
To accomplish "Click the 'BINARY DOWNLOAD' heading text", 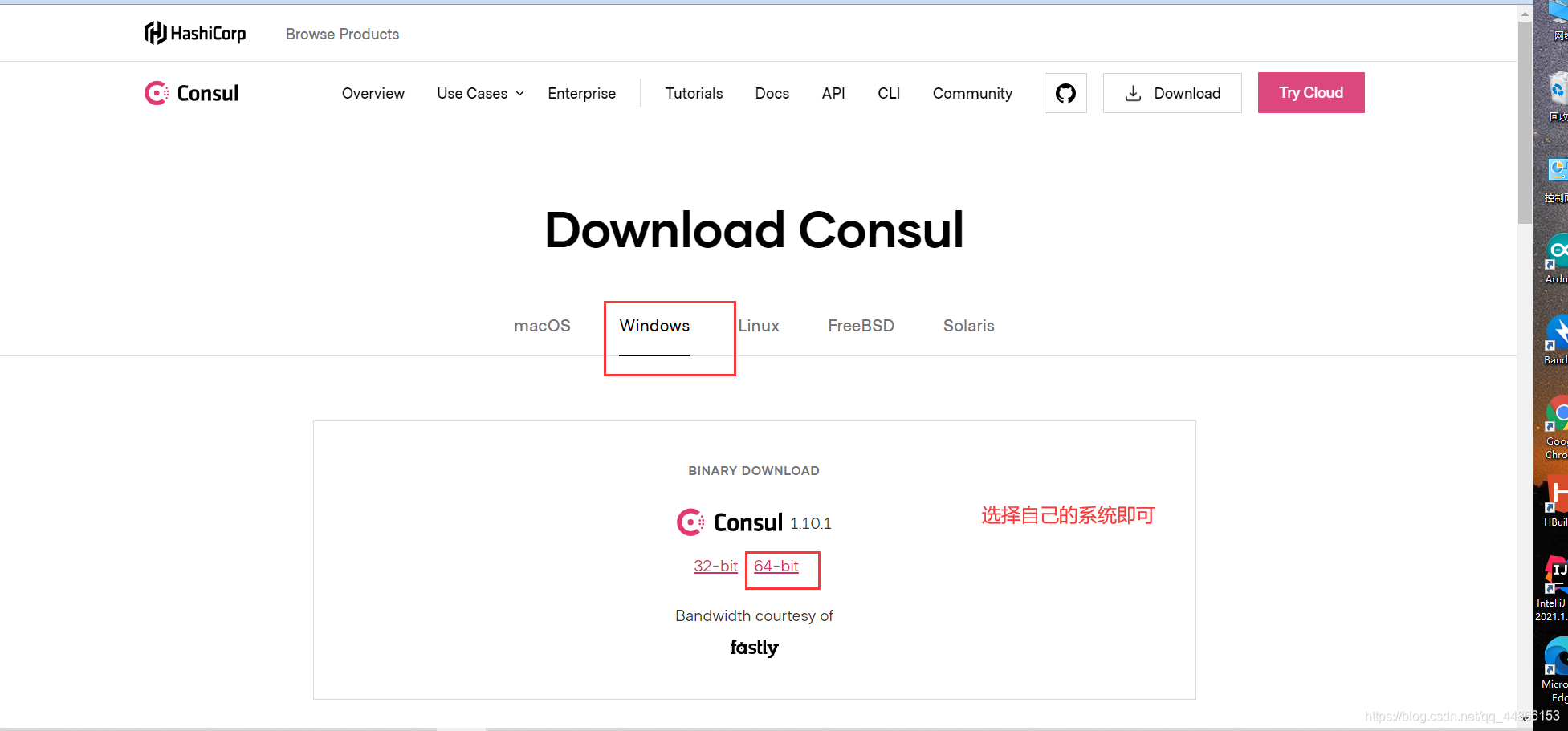I will pyautogui.click(x=754, y=470).
